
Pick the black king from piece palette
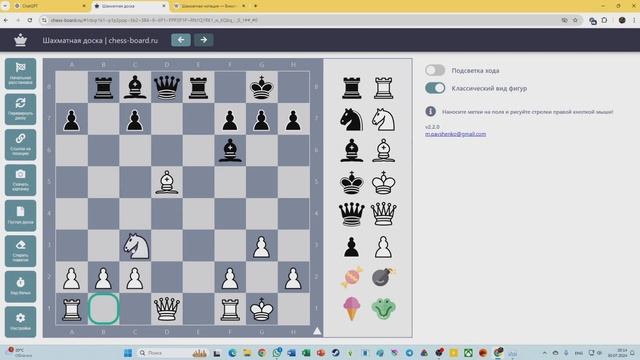351,182
